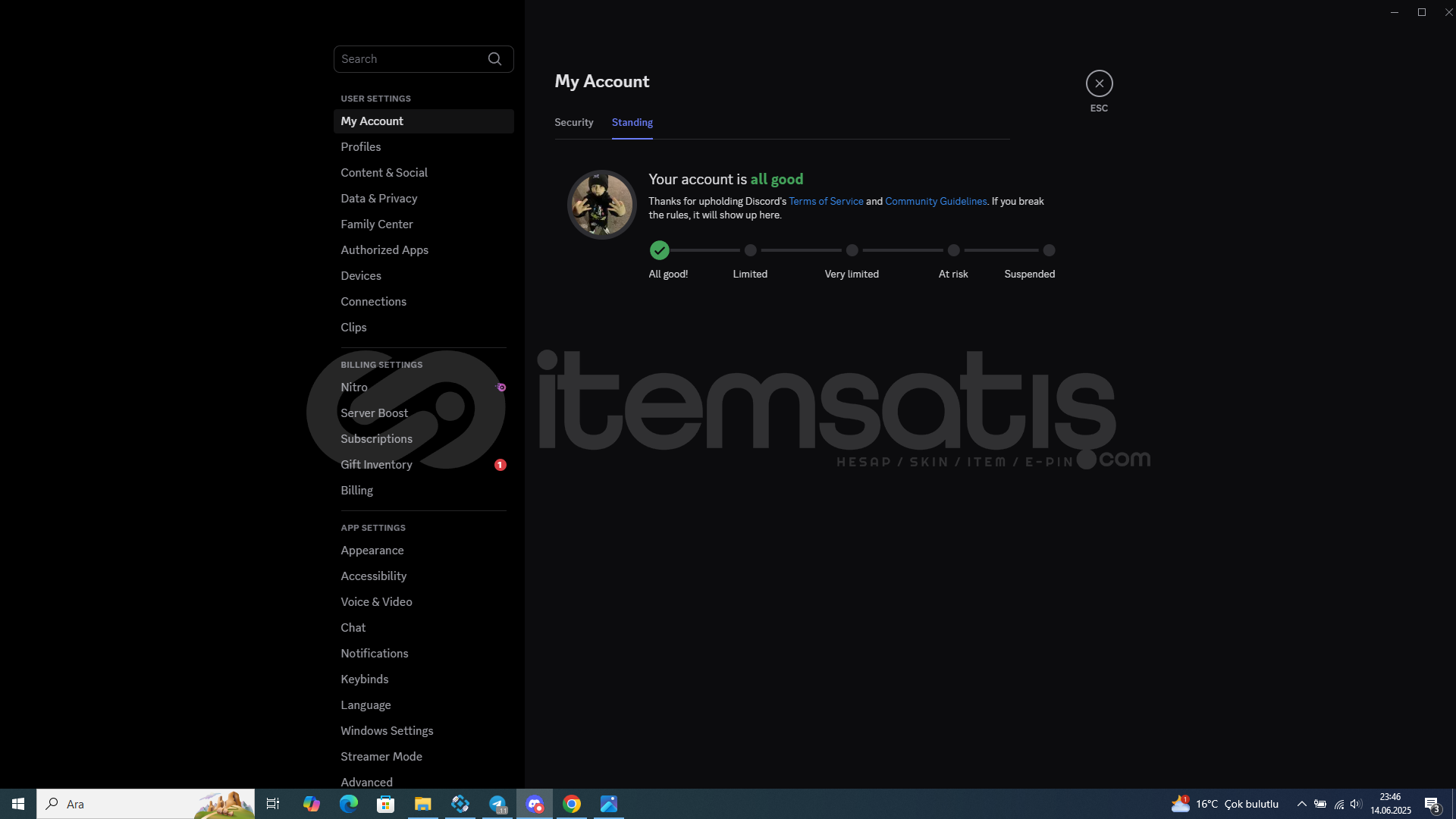Open Streamer Mode settings
Image resolution: width=1456 pixels, height=819 pixels.
(x=424, y=757)
